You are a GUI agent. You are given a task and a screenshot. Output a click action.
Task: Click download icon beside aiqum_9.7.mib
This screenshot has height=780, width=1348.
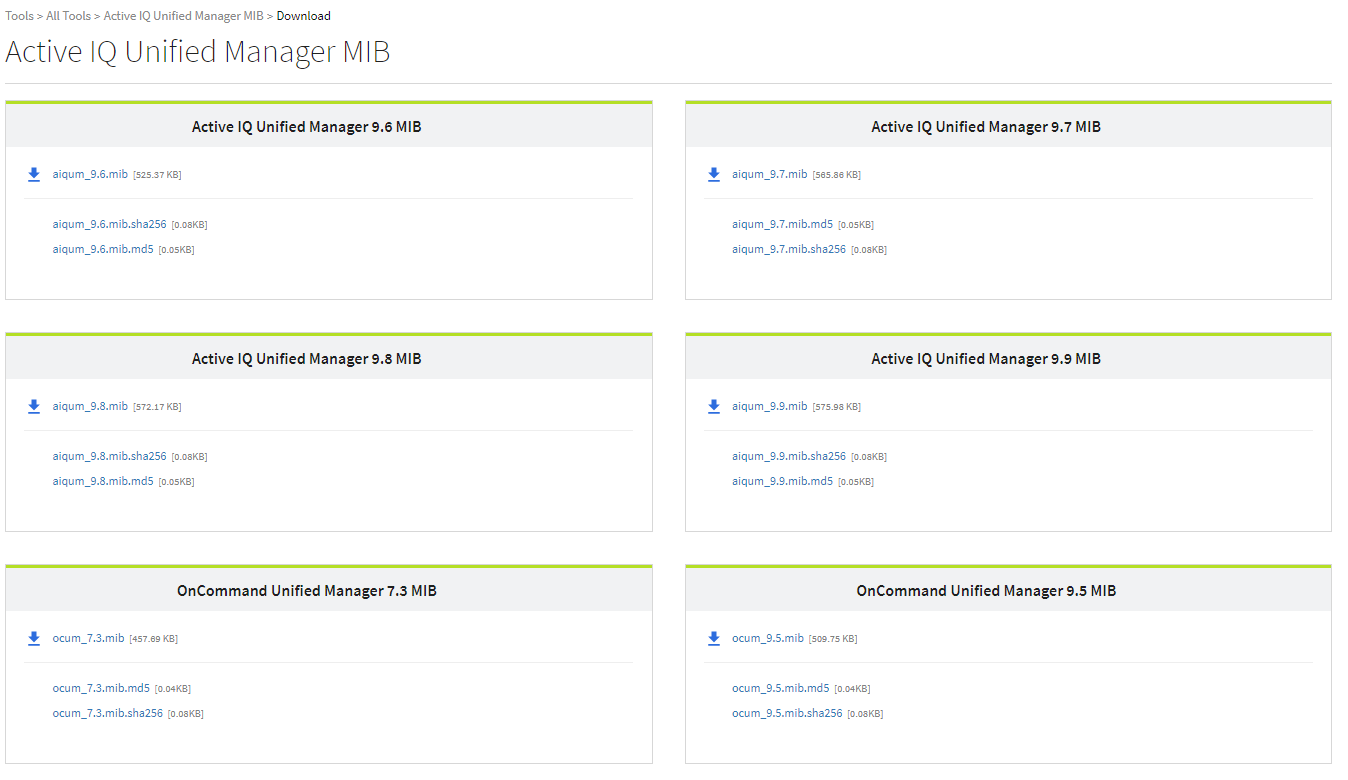tap(713, 175)
